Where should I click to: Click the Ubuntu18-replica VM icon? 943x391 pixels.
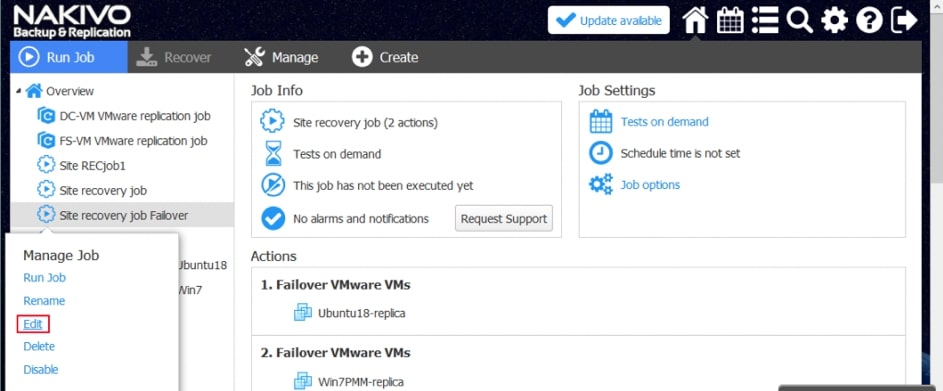point(302,313)
